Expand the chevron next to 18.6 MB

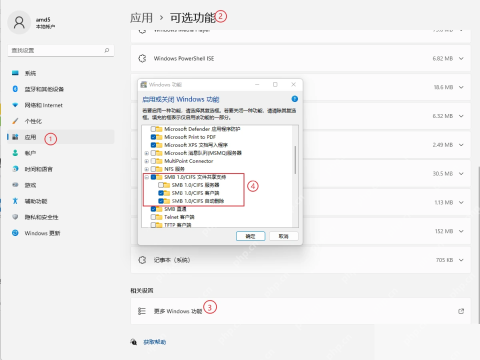[x=461, y=87]
